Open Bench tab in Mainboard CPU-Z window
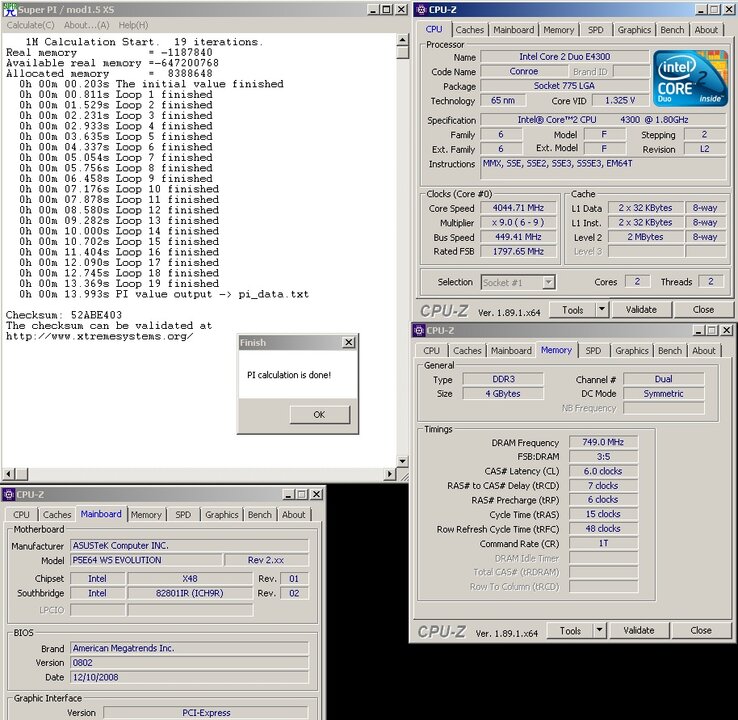Screen dimensions: 738x720 click(x=260, y=515)
